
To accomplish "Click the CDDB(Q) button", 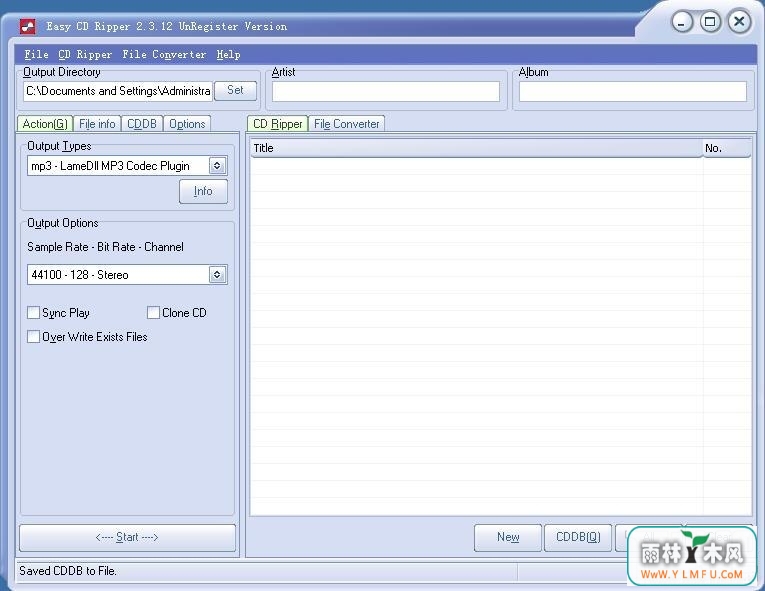I will [x=578, y=537].
